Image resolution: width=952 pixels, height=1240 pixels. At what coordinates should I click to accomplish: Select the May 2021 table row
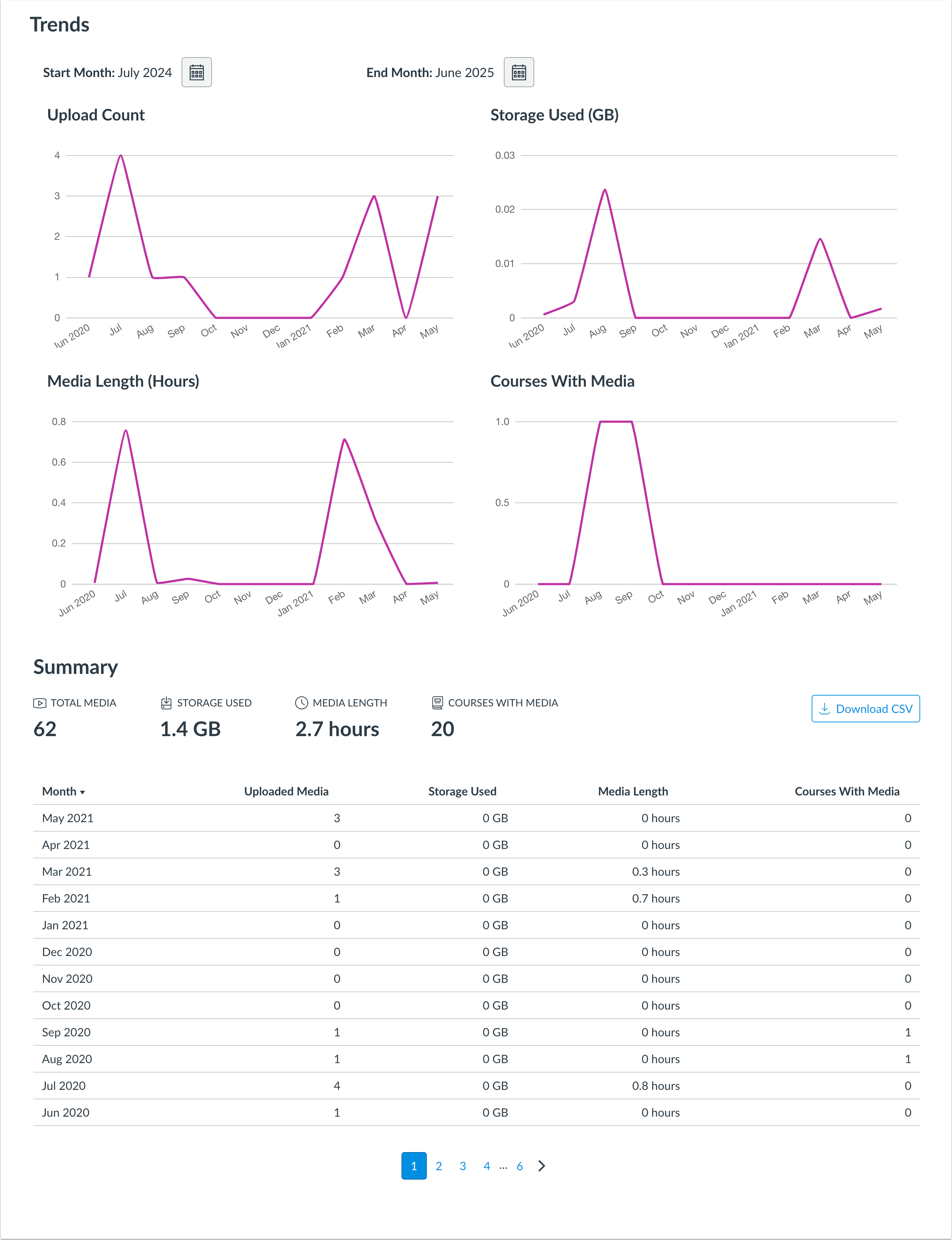pos(476,818)
